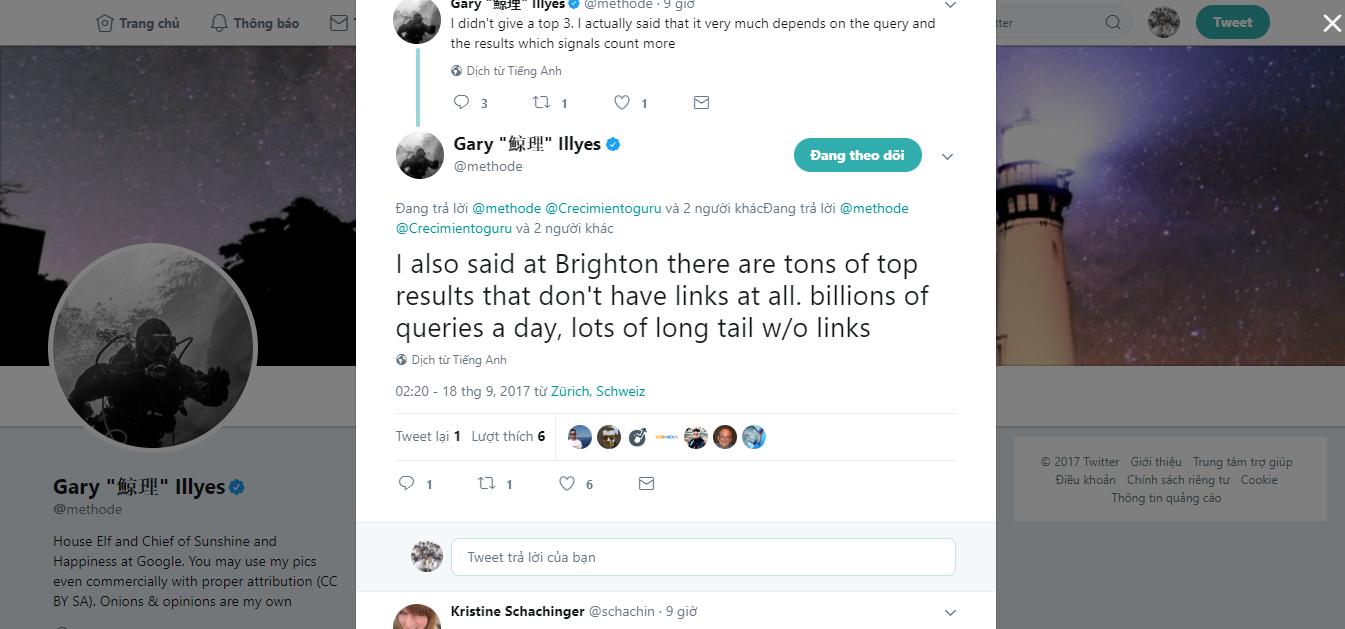Click the Tweet compose button
Viewport: 1345px width, 629px height.
tap(1232, 22)
